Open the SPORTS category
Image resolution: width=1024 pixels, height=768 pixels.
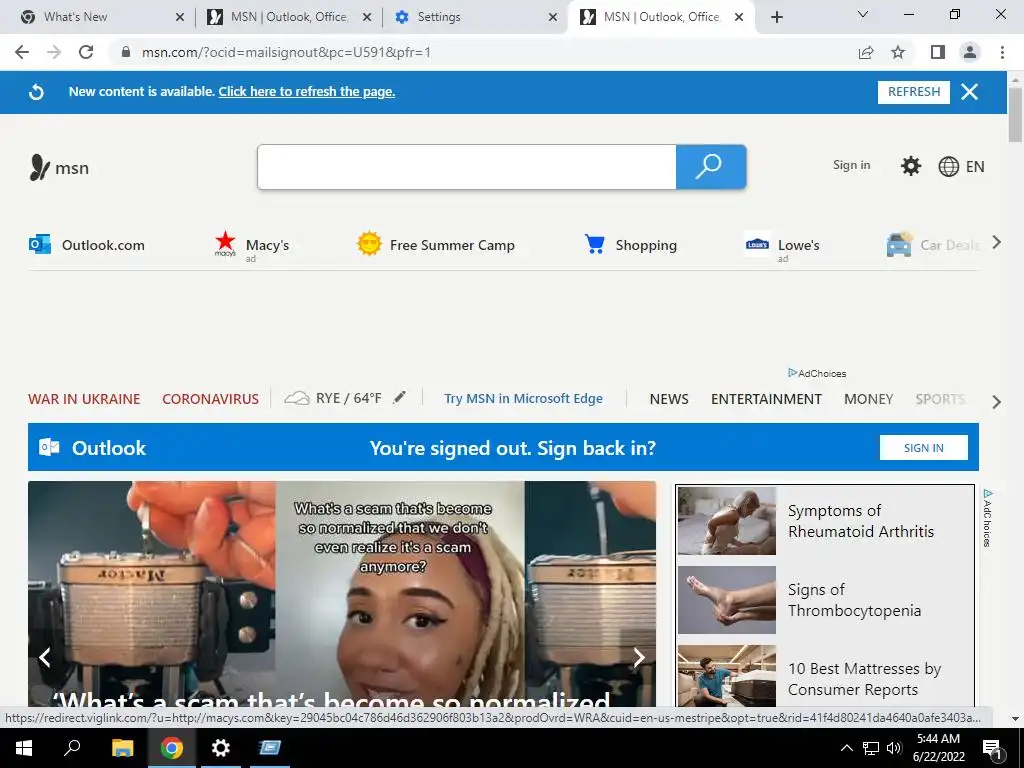pos(940,399)
